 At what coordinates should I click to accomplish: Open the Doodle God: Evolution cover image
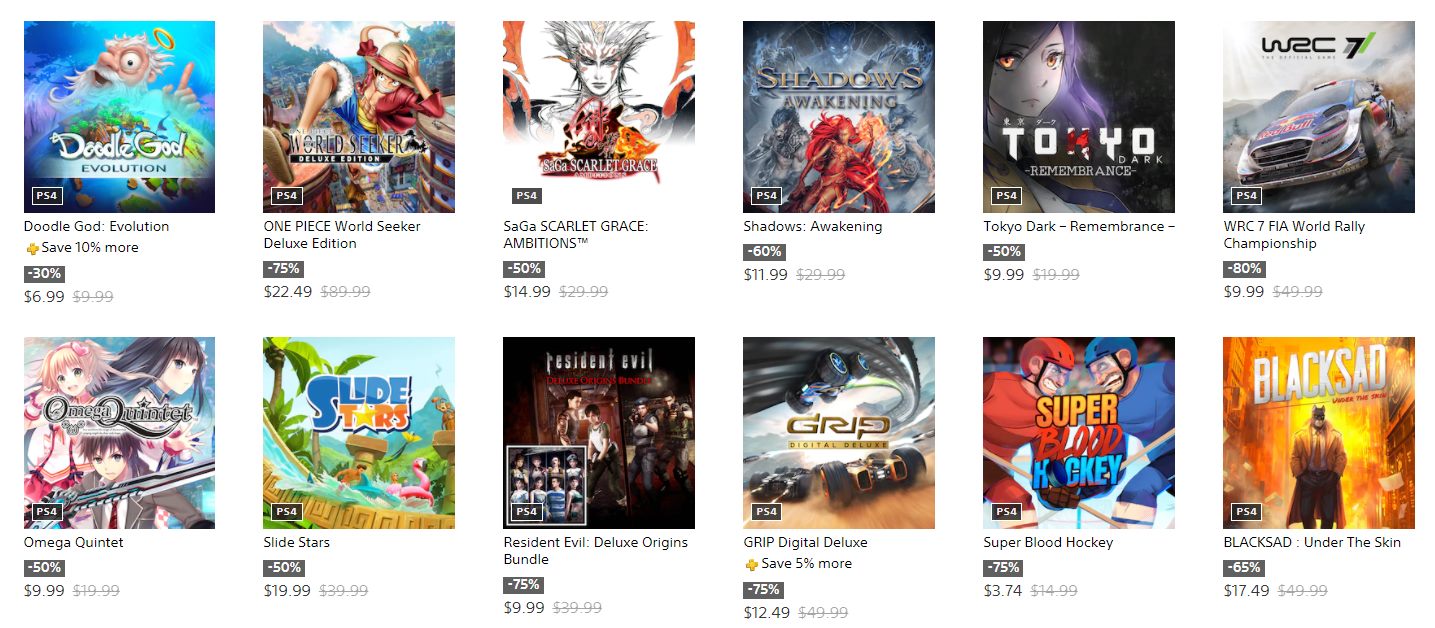click(119, 117)
